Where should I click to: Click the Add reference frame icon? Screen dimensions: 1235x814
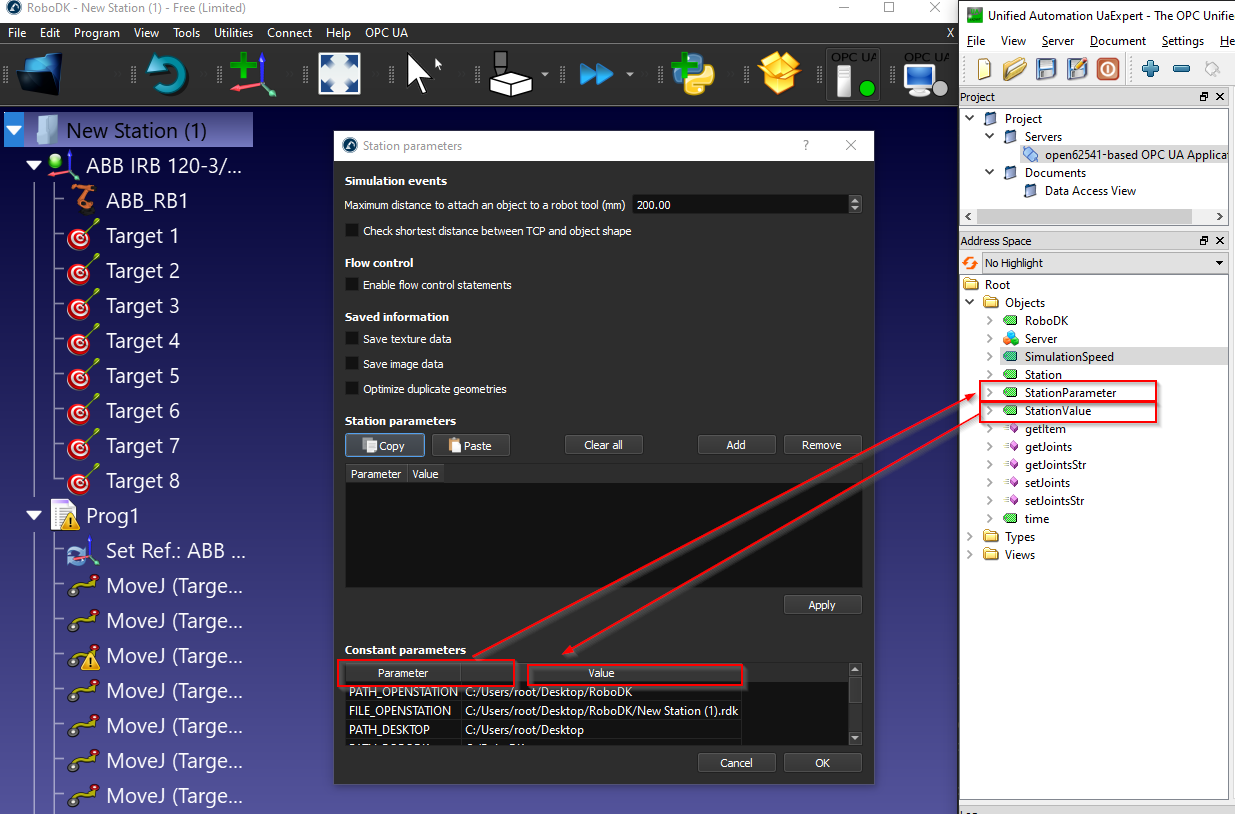[250, 74]
